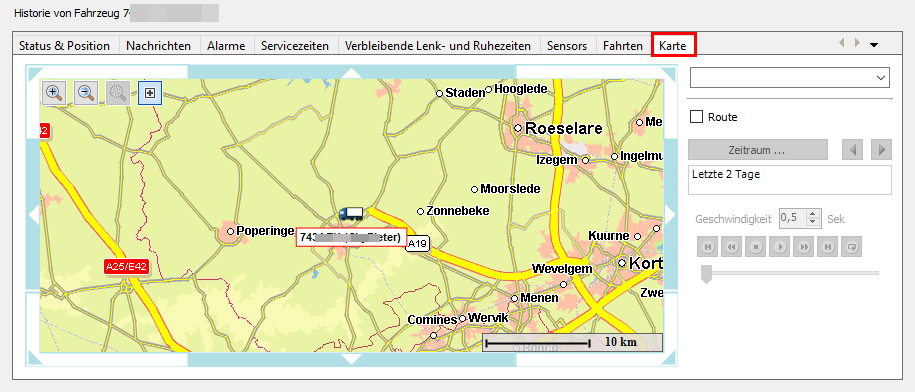The width and height of the screenshot is (915, 392).
Task: Click the Geschwindigkeit value field
Action: [x=793, y=219]
